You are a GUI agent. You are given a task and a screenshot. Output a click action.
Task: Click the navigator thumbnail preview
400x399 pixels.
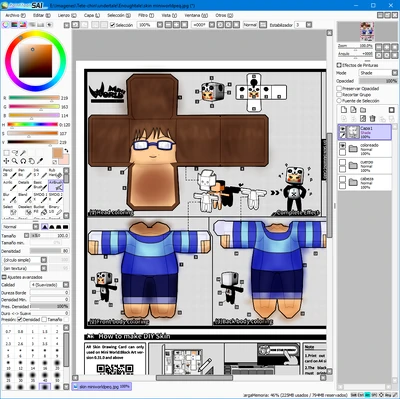(367, 32)
